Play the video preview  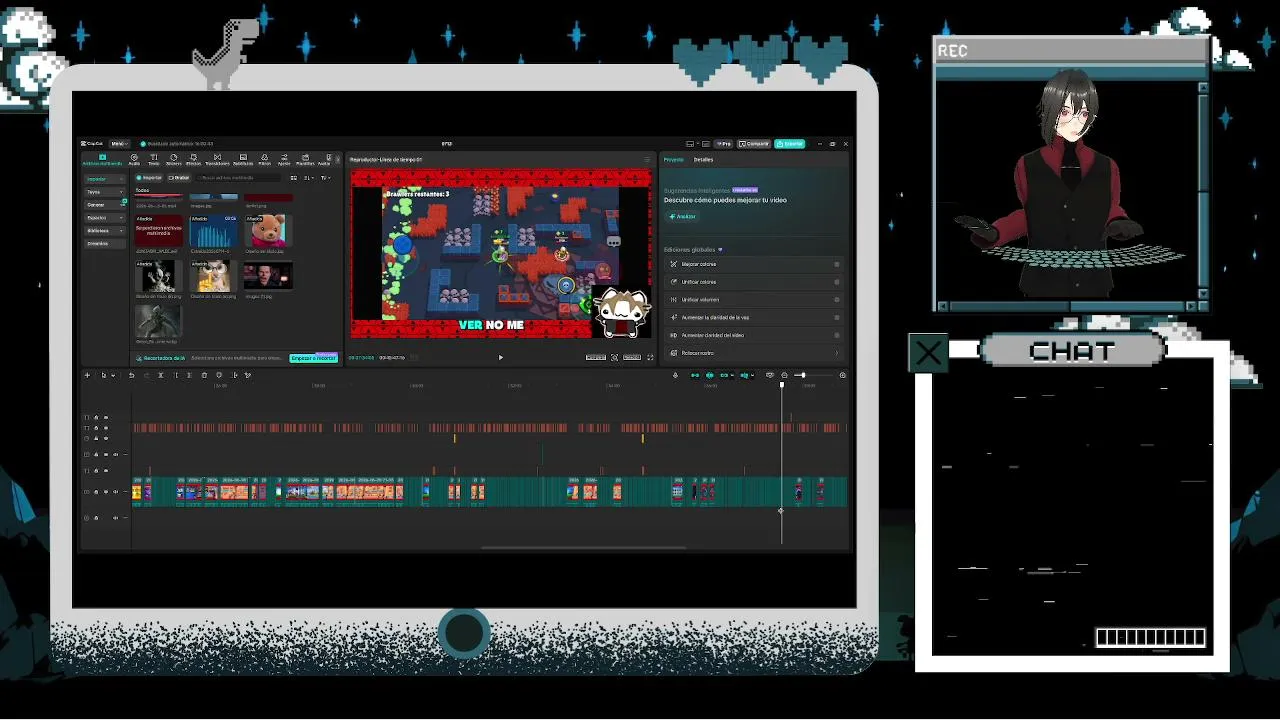click(x=500, y=357)
